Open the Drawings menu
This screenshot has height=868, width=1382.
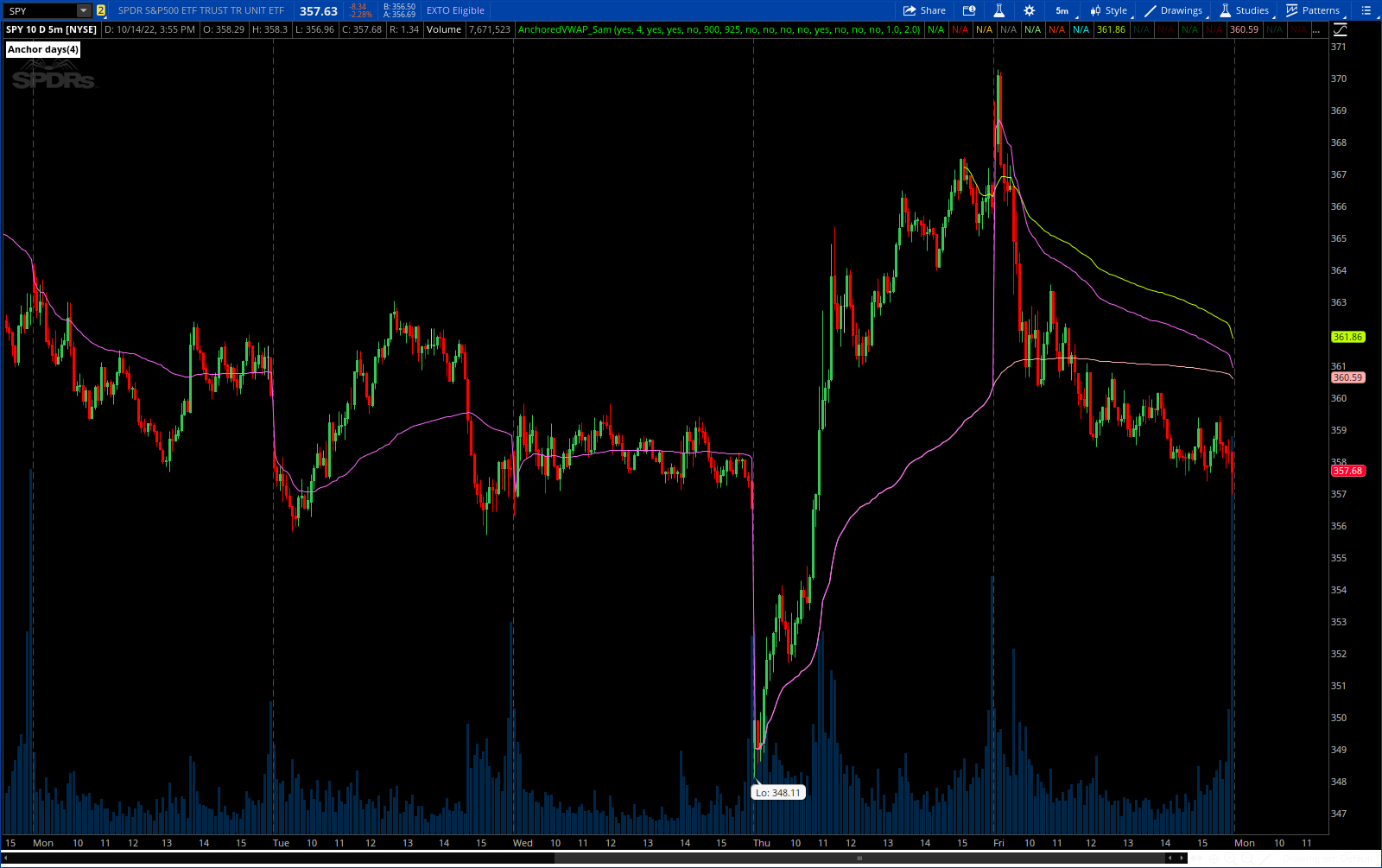[1173, 10]
